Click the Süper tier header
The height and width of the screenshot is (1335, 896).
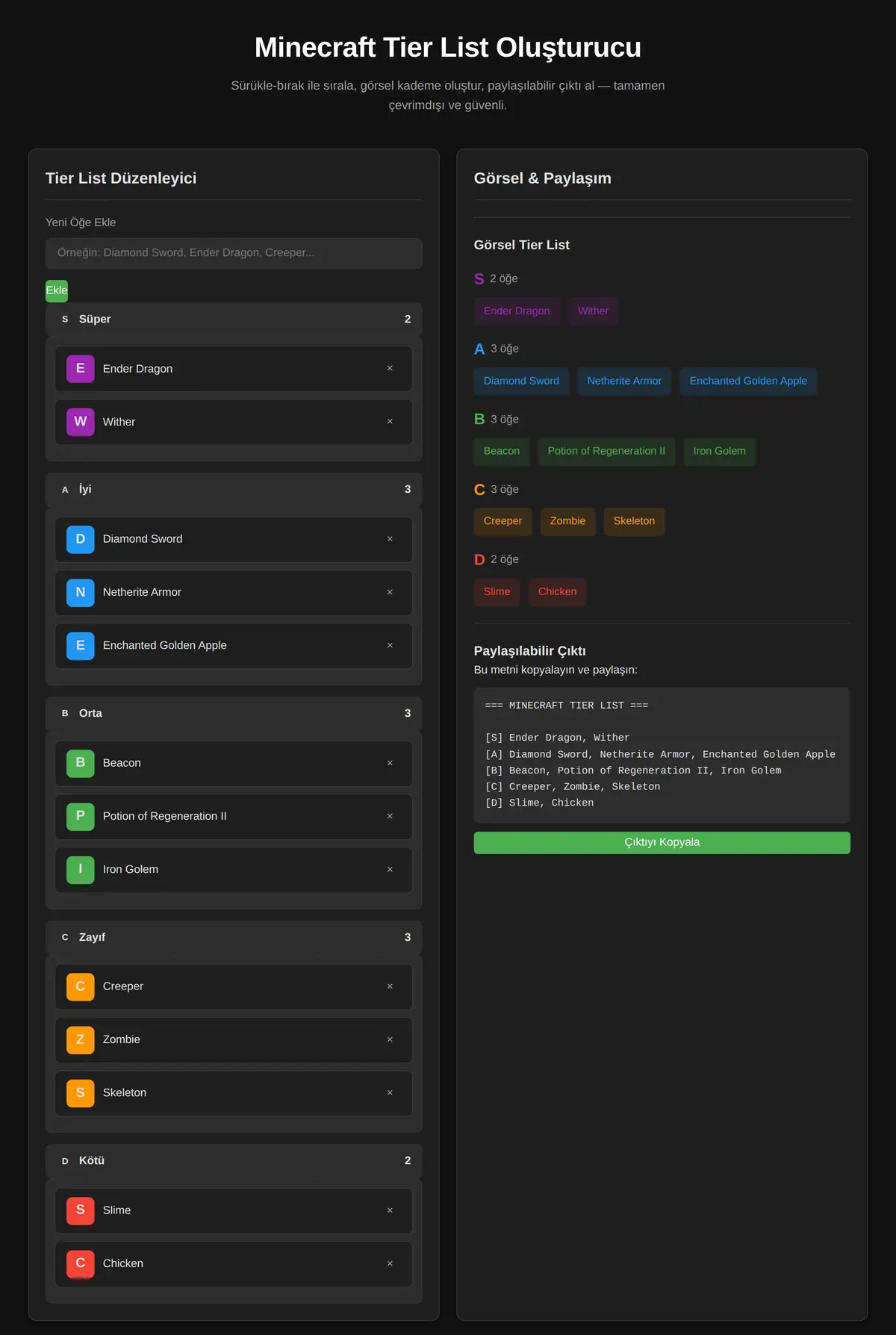tap(234, 319)
